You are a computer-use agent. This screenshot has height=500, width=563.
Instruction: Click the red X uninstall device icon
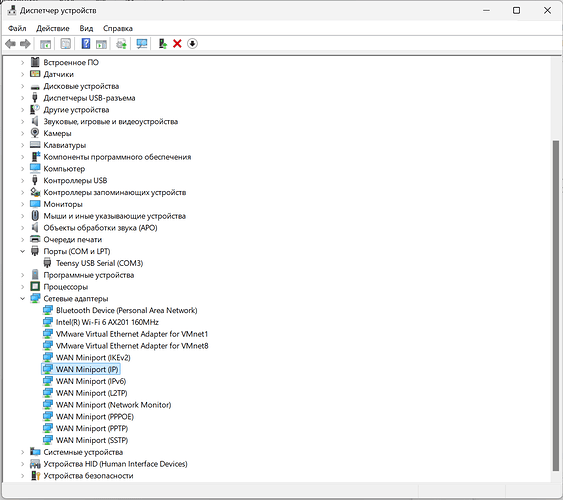(177, 44)
